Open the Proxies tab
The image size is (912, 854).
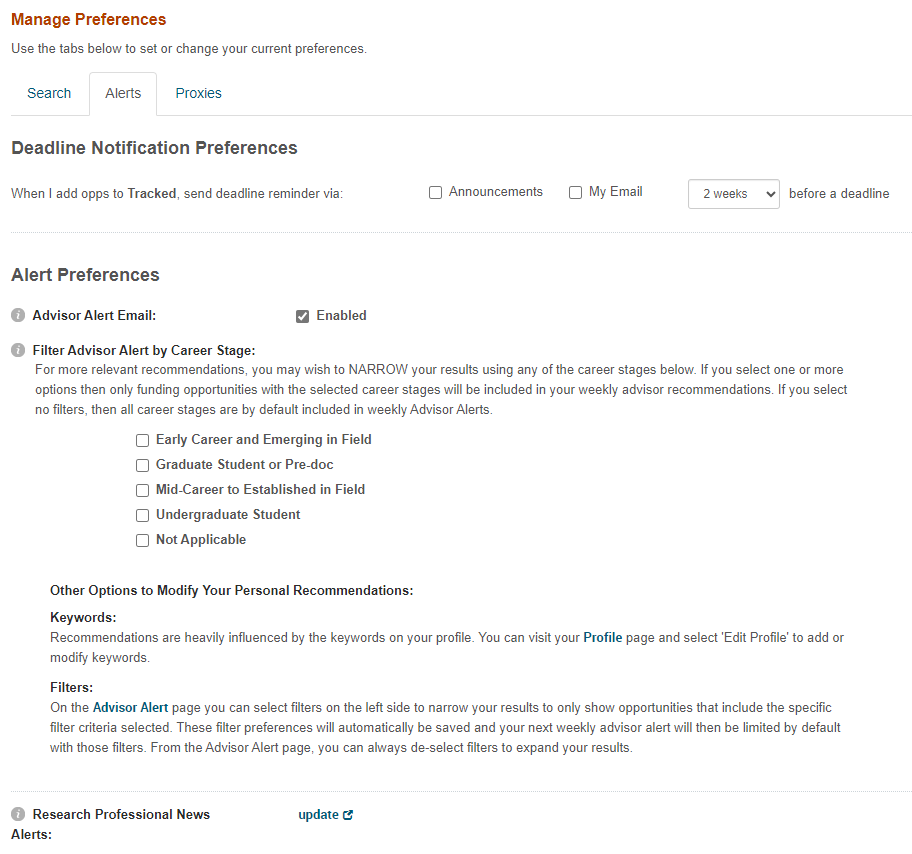coord(198,93)
